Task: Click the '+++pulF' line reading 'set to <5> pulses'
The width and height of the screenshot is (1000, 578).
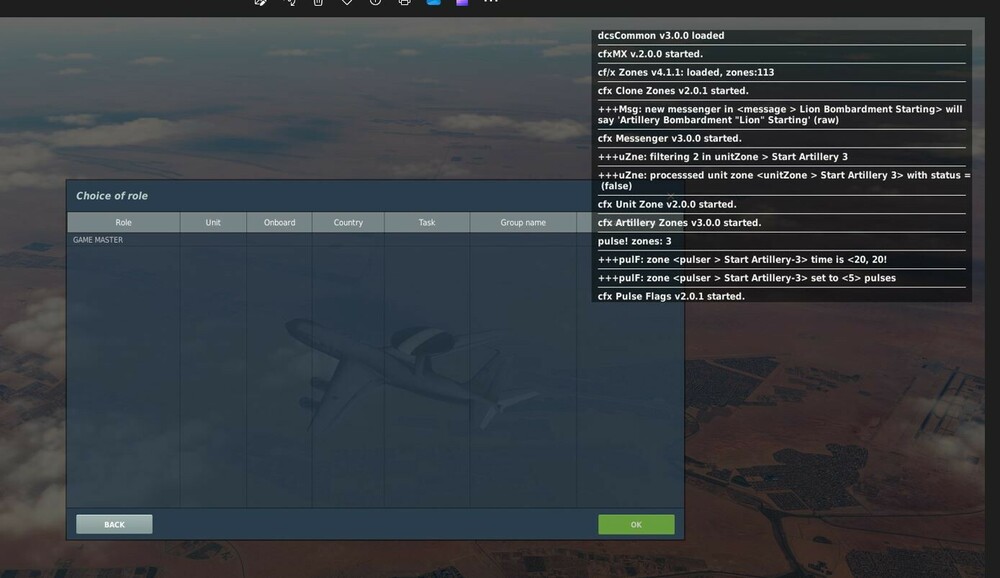Action: (746, 278)
